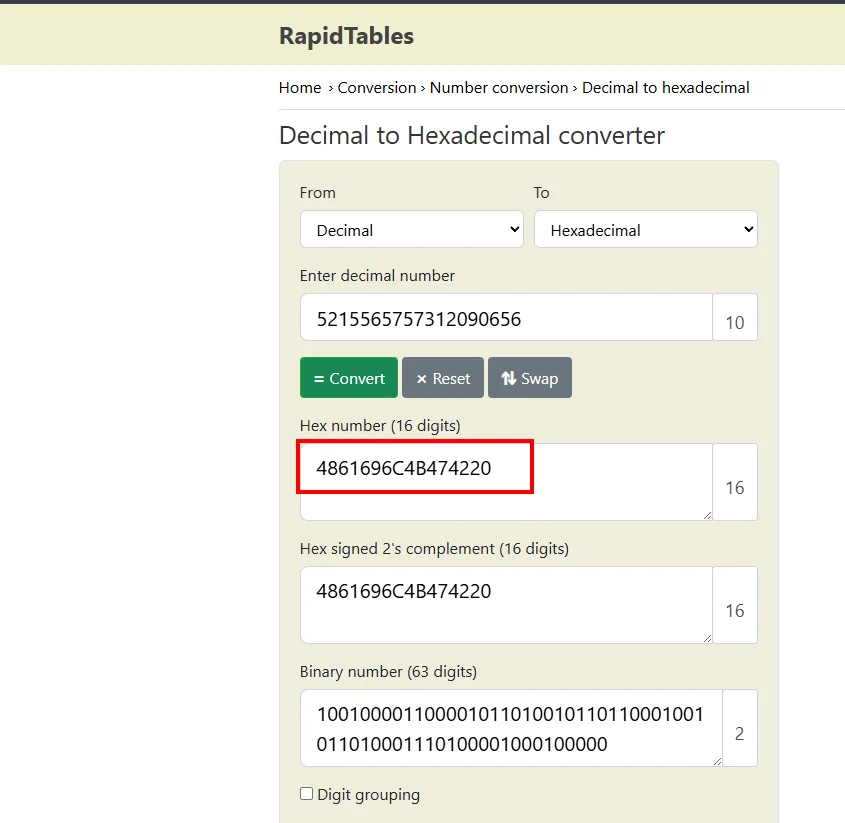Viewport: 845px width, 823px height.
Task: Click the Hex signed 2's complement output box
Action: click(x=507, y=605)
